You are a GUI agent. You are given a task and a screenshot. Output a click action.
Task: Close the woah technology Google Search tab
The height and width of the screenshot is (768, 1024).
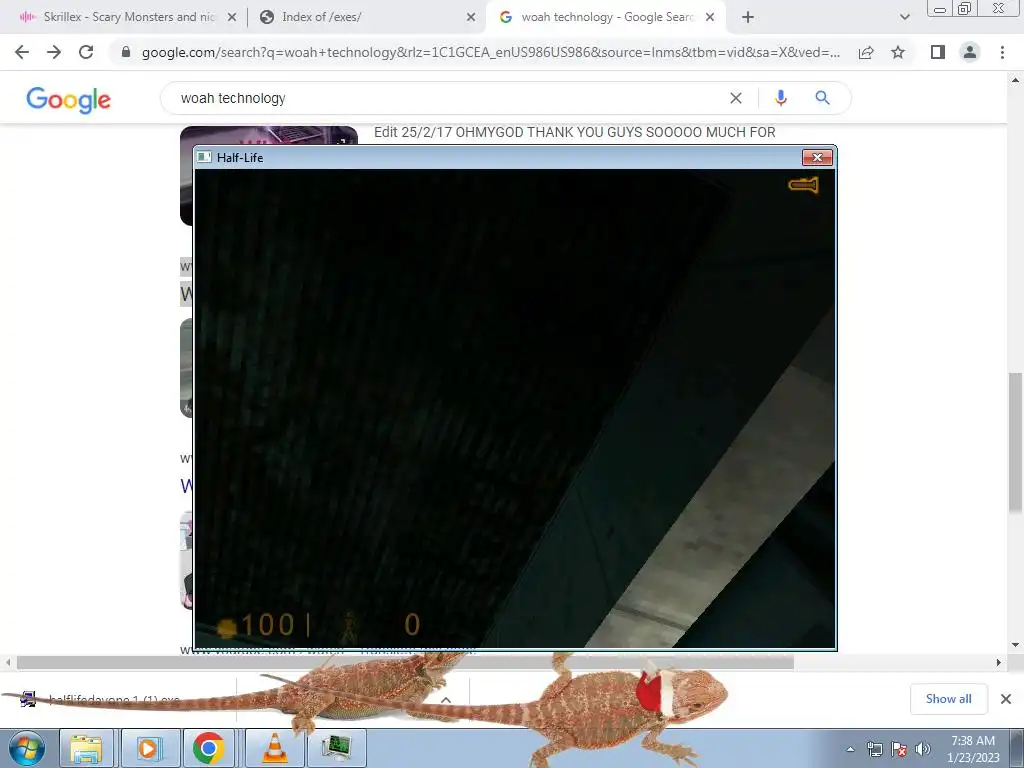point(710,18)
